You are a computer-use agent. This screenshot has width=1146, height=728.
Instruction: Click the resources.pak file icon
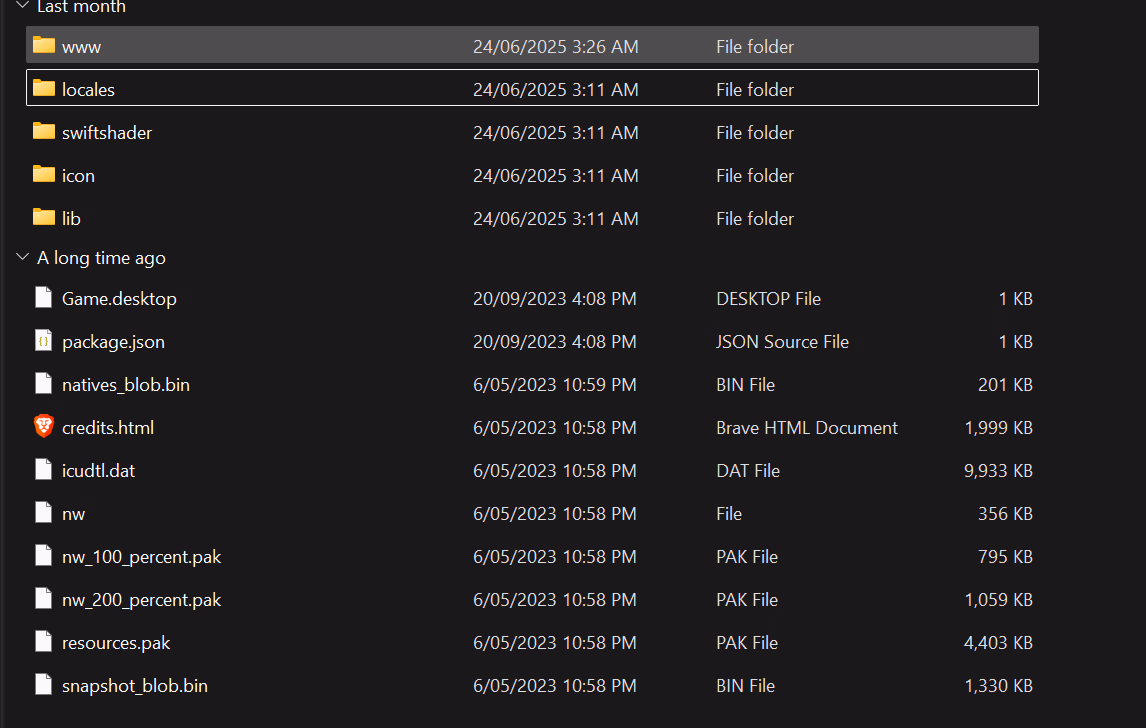pos(43,642)
